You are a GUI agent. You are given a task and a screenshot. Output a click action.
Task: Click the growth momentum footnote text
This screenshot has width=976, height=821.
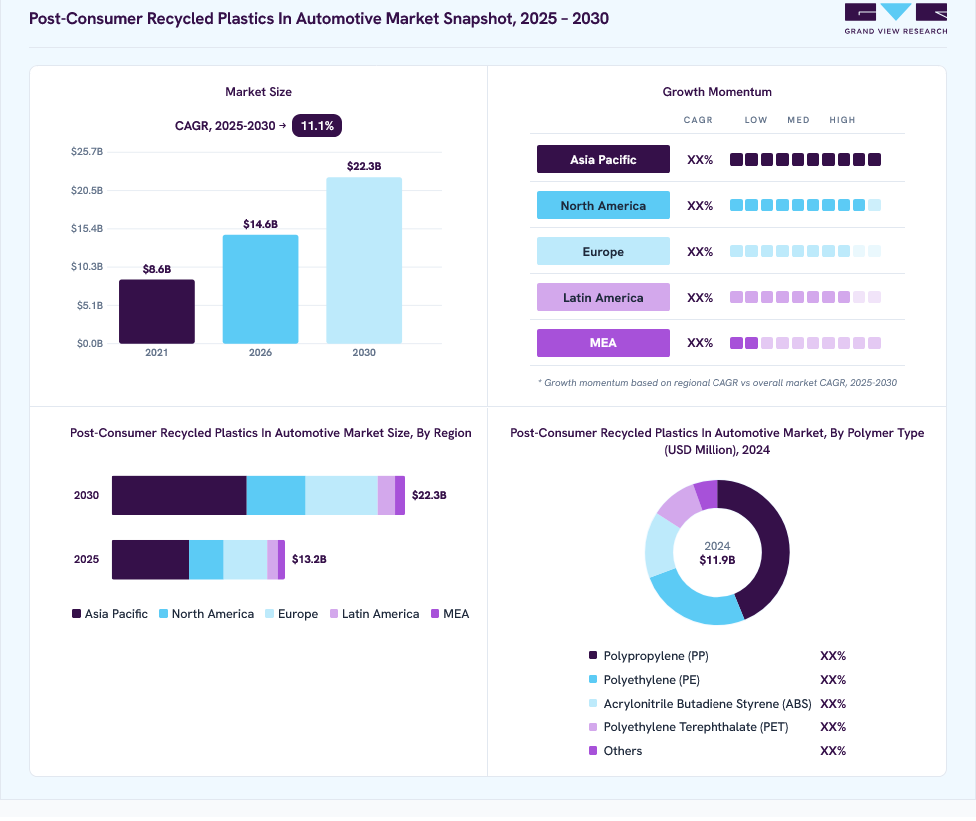717,383
